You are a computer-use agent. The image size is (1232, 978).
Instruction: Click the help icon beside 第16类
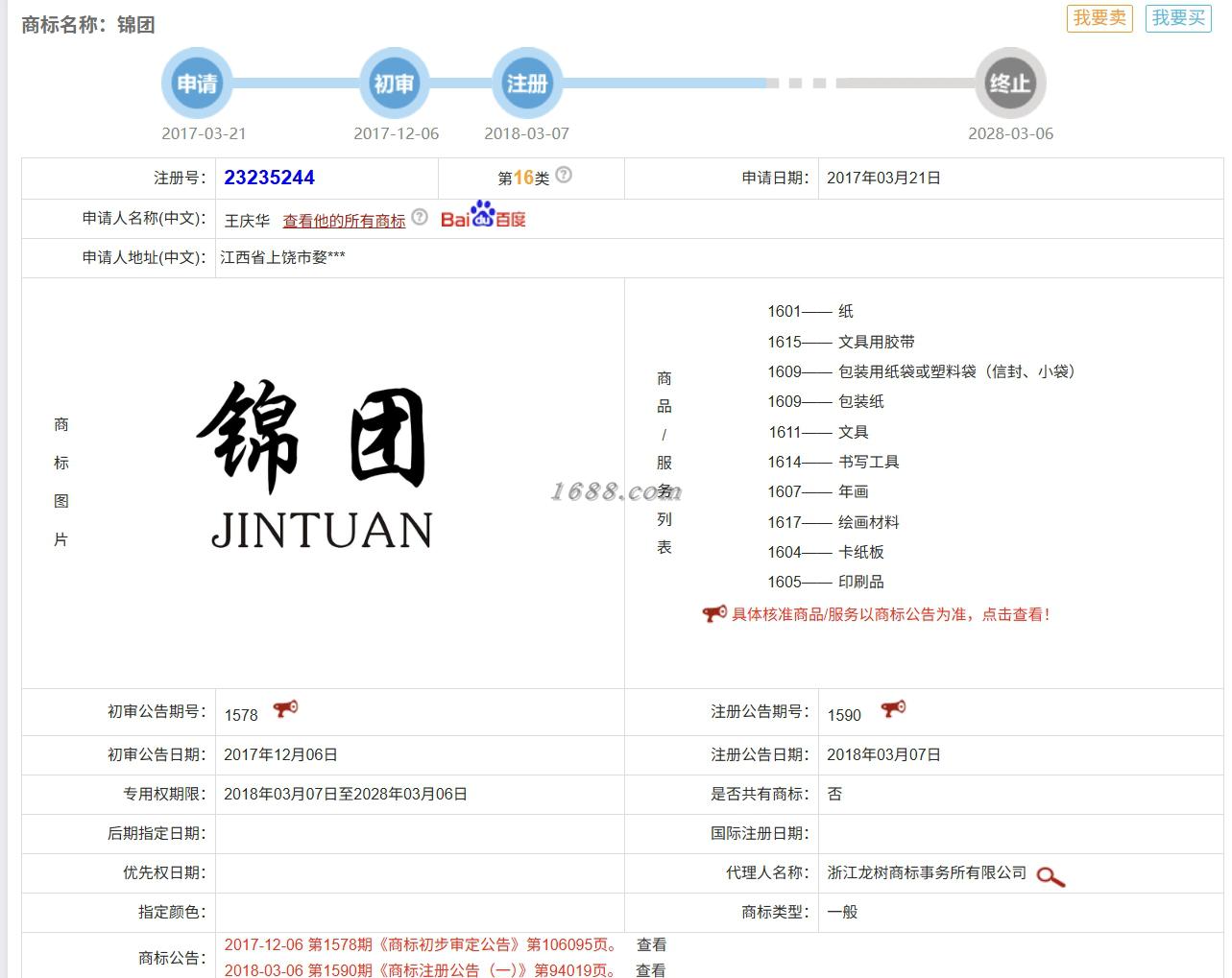pyautogui.click(x=564, y=175)
